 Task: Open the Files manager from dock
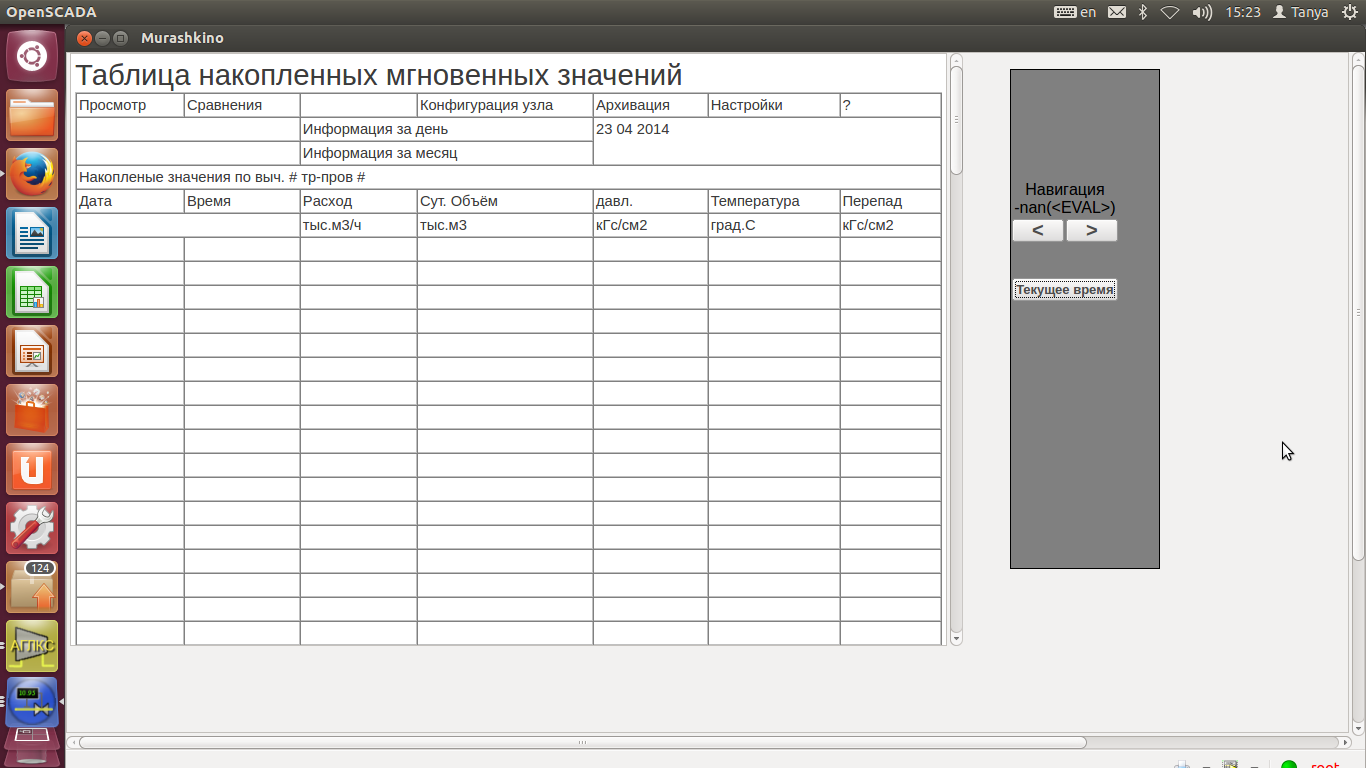(32, 115)
